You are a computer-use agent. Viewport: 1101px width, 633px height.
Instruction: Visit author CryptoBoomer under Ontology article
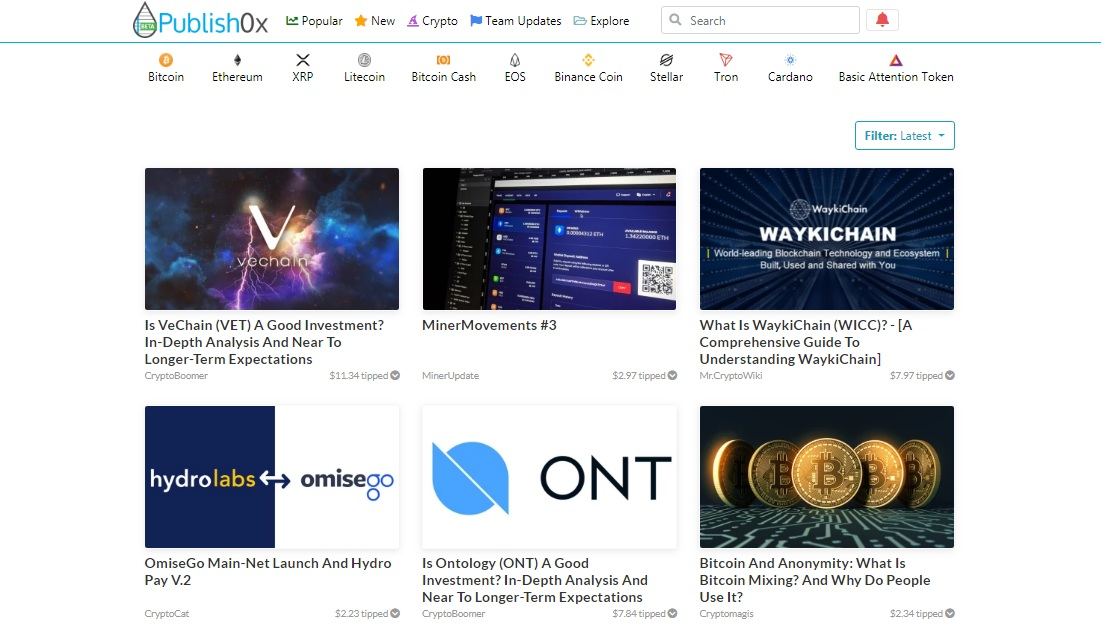[x=454, y=614]
